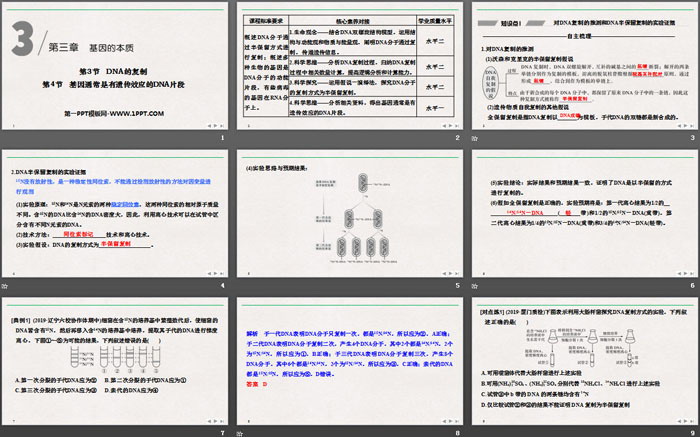The image size is (700, 437).
Task: Click the (4)实验思路与预期结果 heading on slide 5
Action: (276, 169)
